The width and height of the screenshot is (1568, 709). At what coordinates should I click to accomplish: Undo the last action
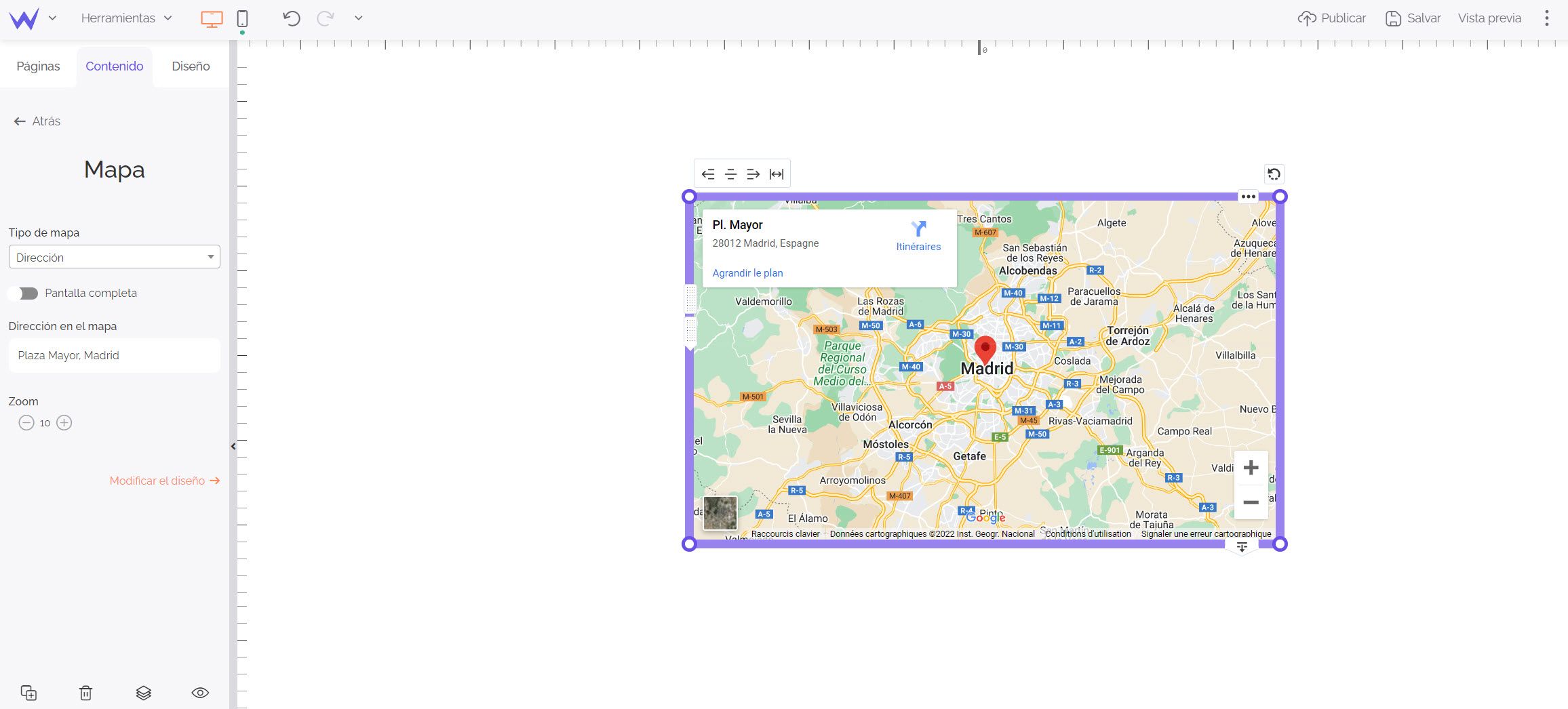292,18
